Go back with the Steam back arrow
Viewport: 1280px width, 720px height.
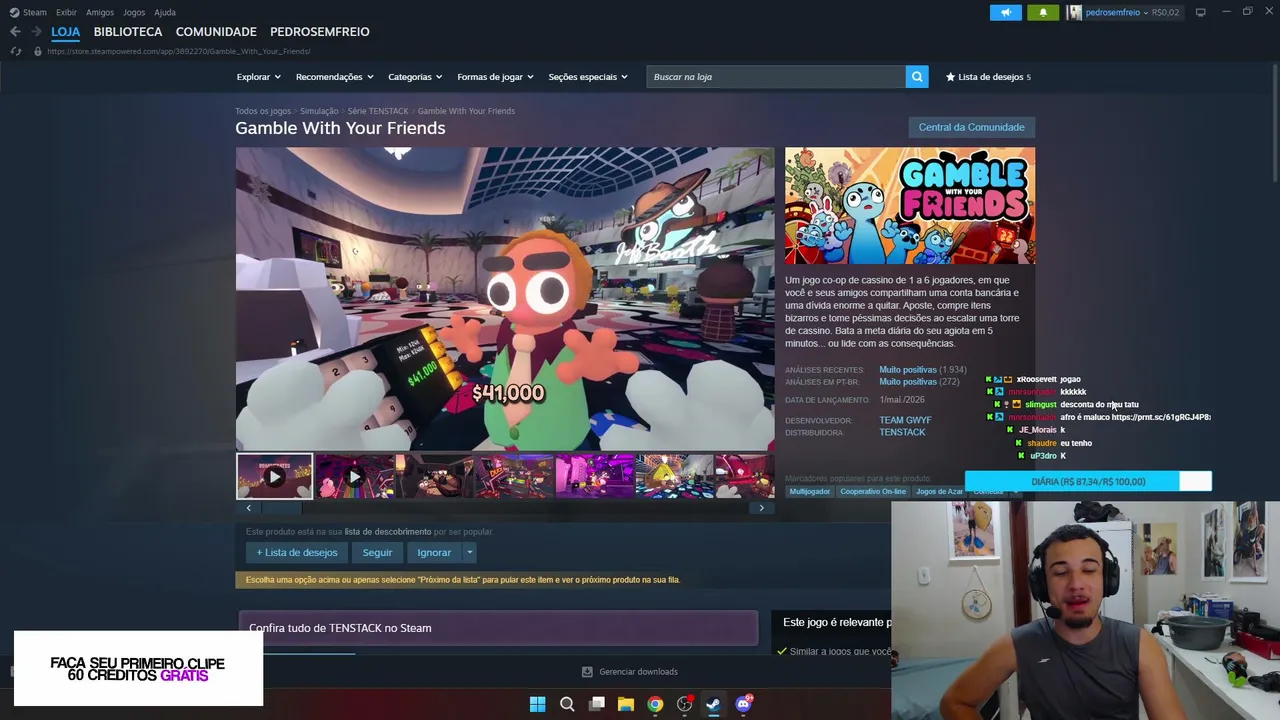click(x=15, y=32)
